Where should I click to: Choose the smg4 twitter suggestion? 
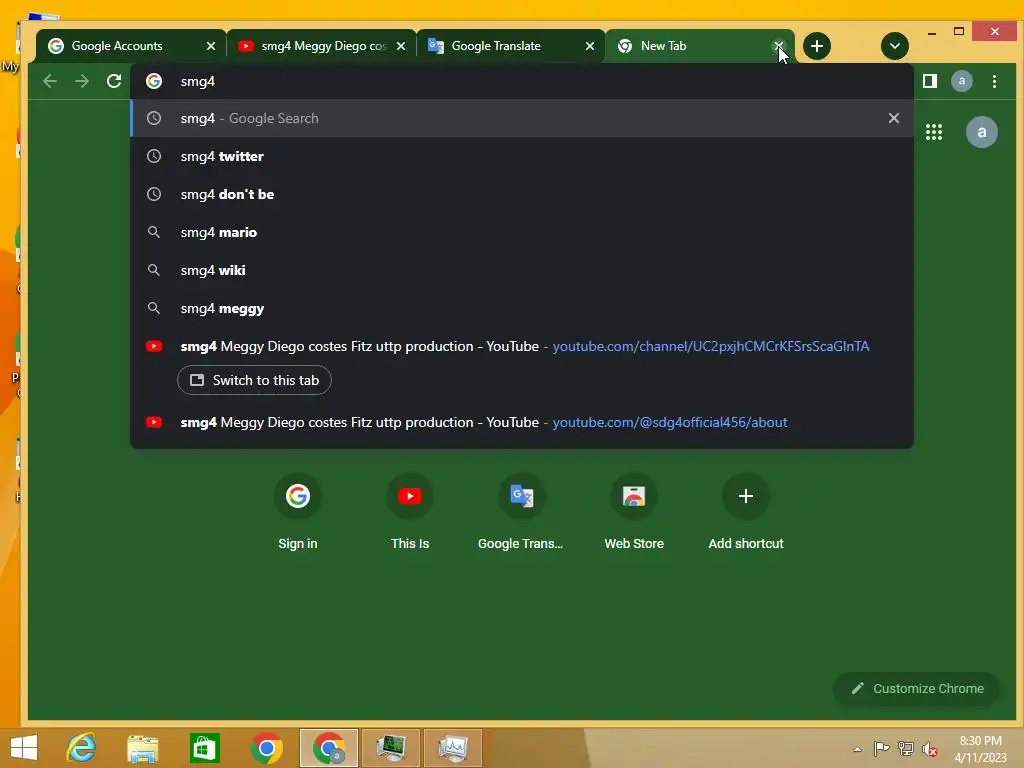(522, 156)
